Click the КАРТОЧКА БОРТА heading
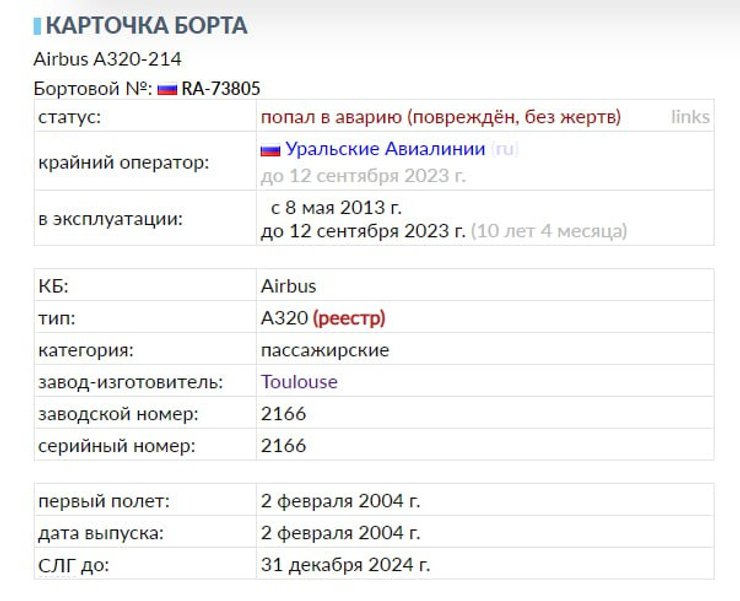 (x=146, y=25)
